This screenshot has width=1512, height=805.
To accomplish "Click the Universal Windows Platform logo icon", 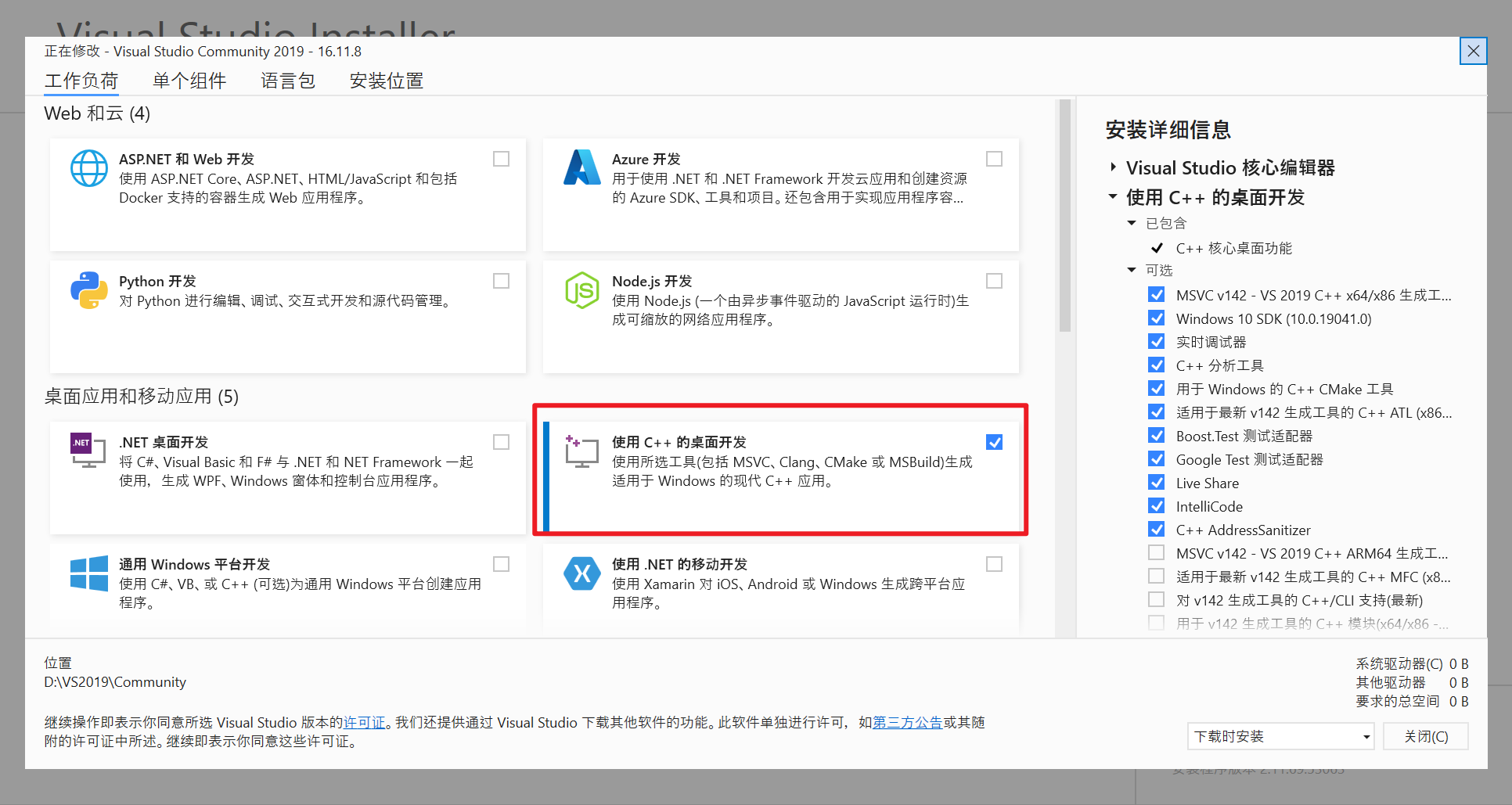I will tap(89, 573).
